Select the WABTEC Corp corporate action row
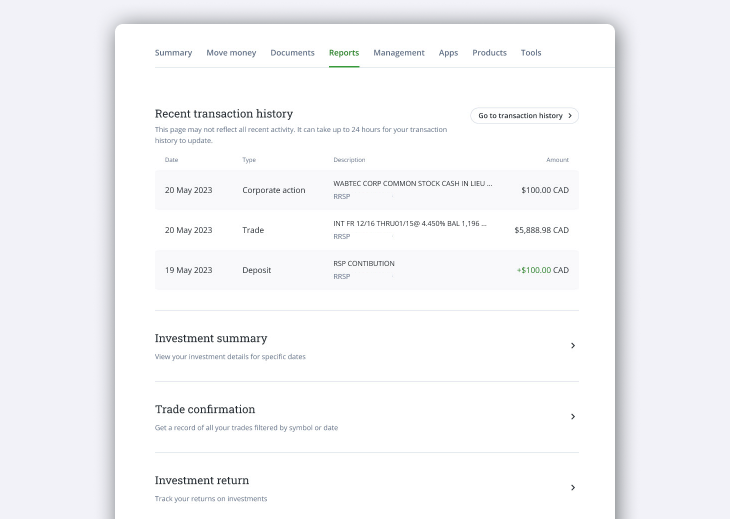Image resolution: width=730 pixels, height=519 pixels. (x=366, y=190)
